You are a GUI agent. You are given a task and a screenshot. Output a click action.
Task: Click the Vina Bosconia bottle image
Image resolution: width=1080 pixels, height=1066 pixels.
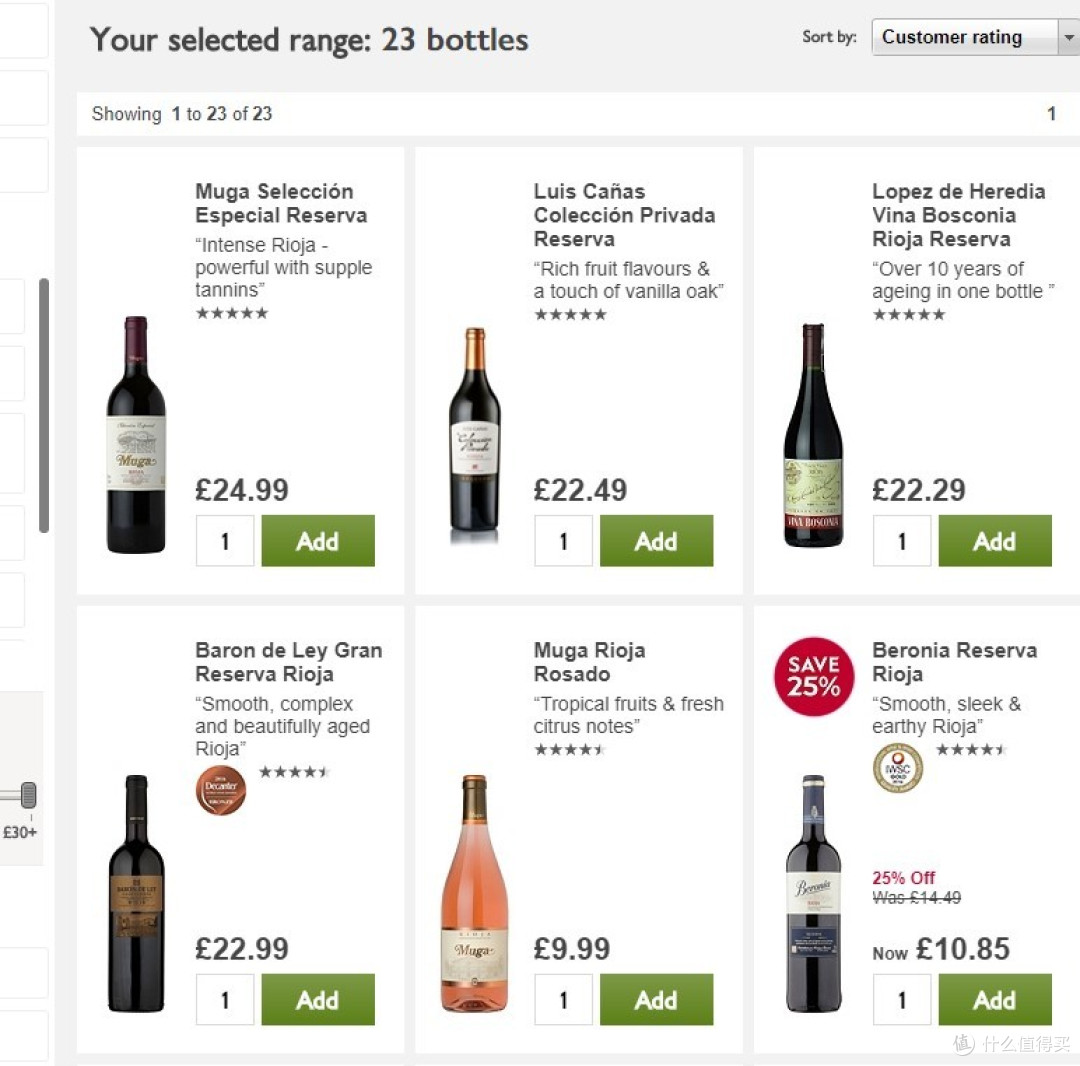click(813, 435)
